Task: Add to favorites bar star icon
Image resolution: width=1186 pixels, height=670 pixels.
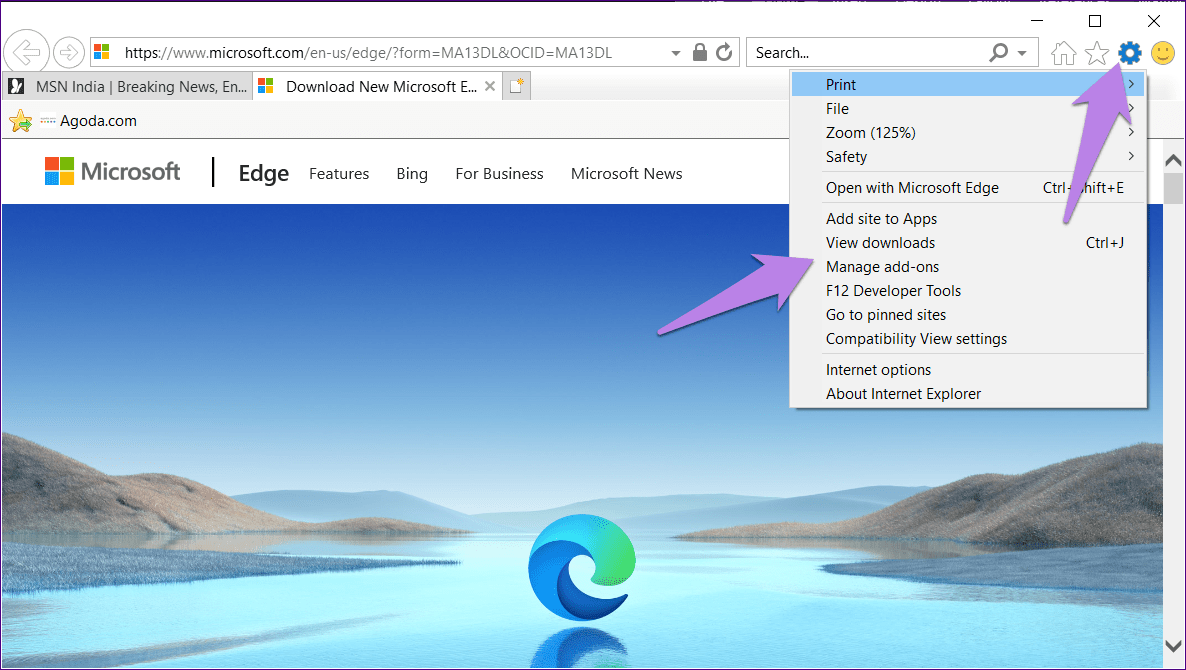Action: pyautogui.click(x=20, y=122)
